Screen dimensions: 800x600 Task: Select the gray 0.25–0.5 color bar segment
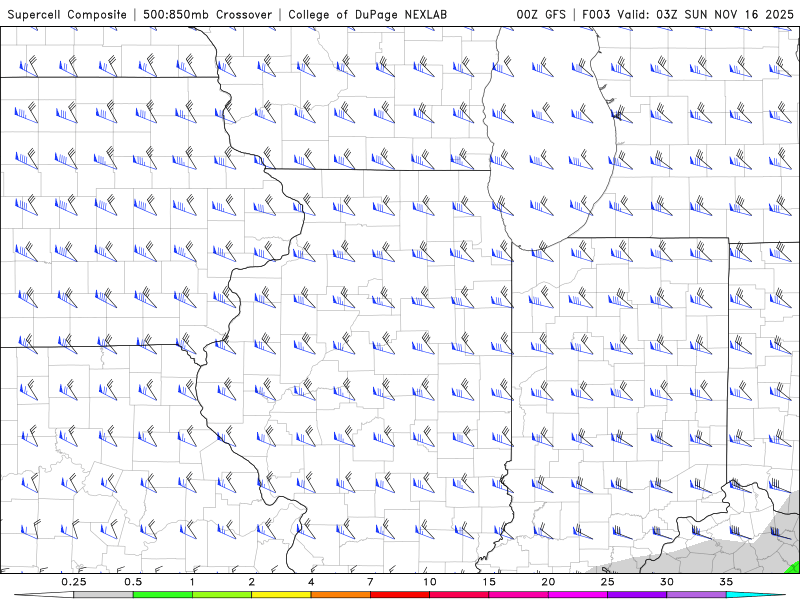point(103,595)
